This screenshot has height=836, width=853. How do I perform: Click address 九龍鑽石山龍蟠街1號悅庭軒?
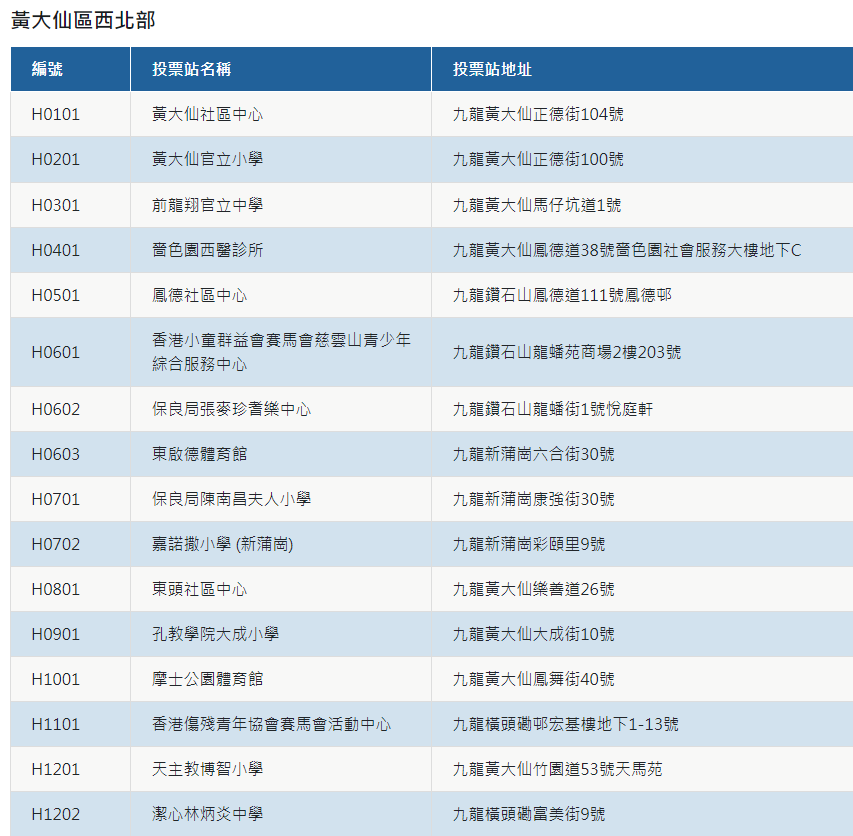[552, 409]
